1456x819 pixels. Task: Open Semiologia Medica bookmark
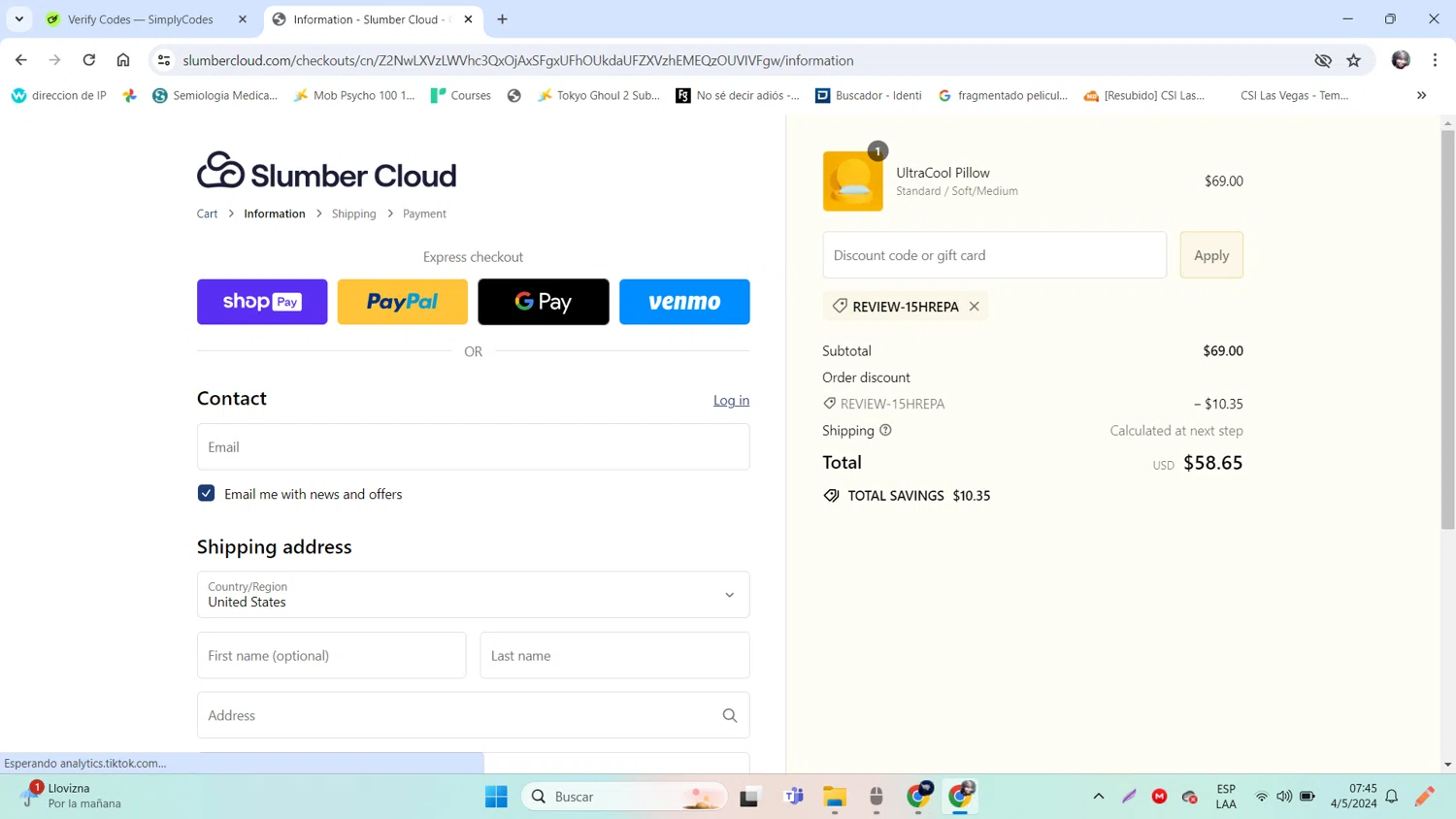(x=215, y=95)
